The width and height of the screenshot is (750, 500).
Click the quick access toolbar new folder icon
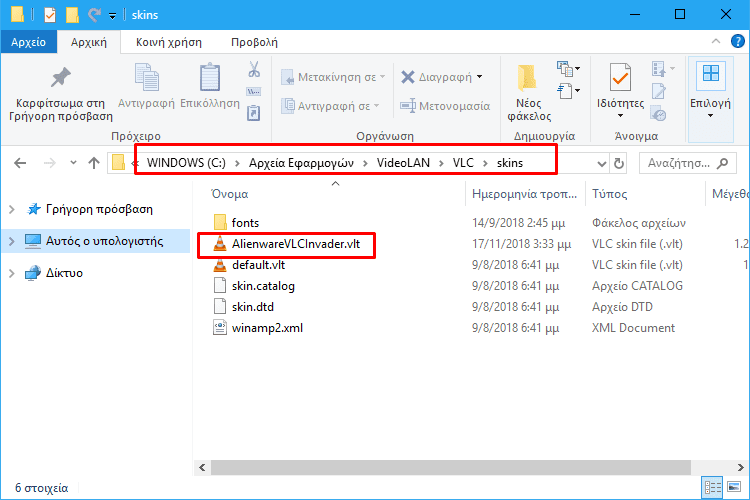(x=72, y=15)
